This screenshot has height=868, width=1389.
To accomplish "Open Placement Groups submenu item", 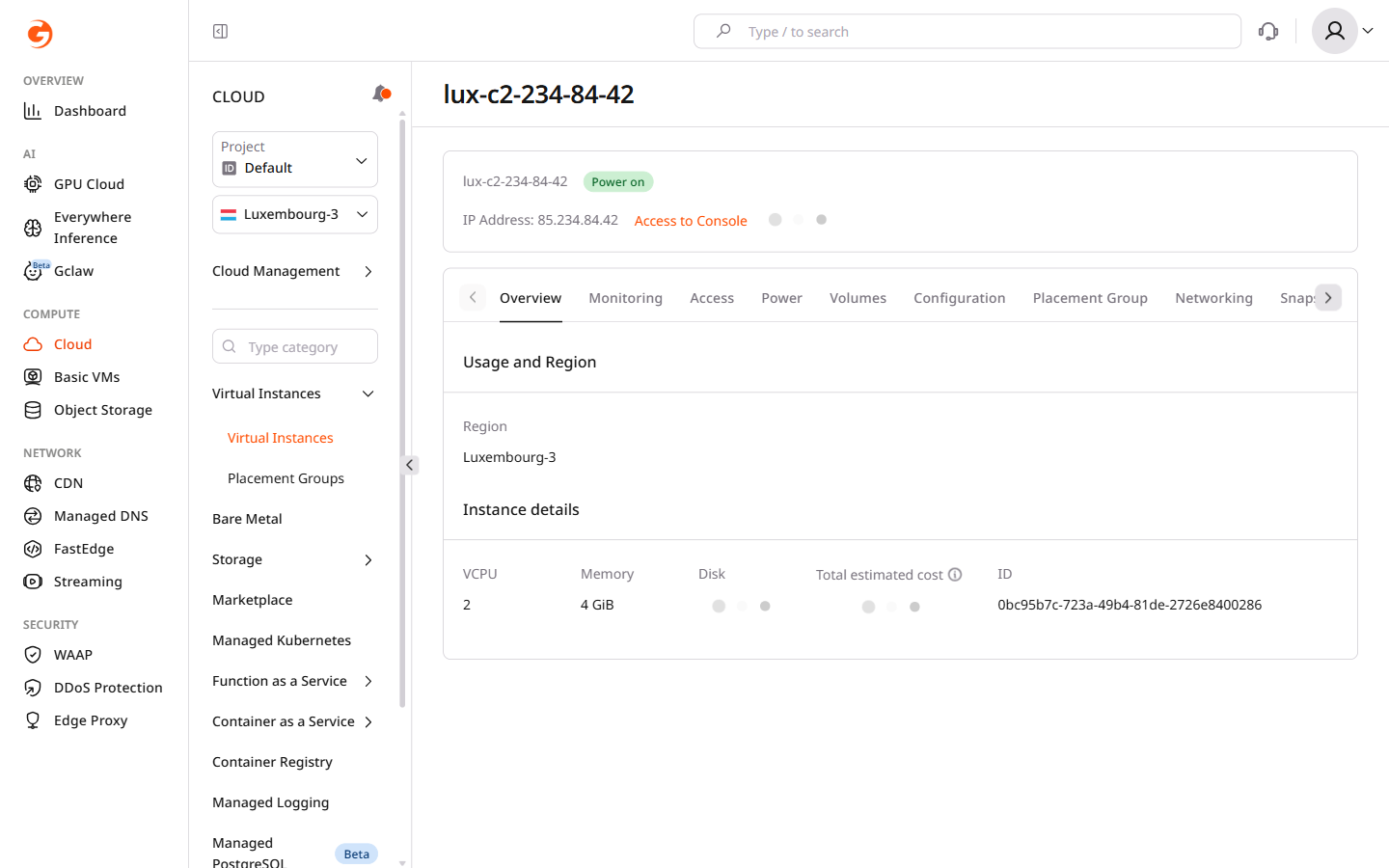I will click(286, 478).
